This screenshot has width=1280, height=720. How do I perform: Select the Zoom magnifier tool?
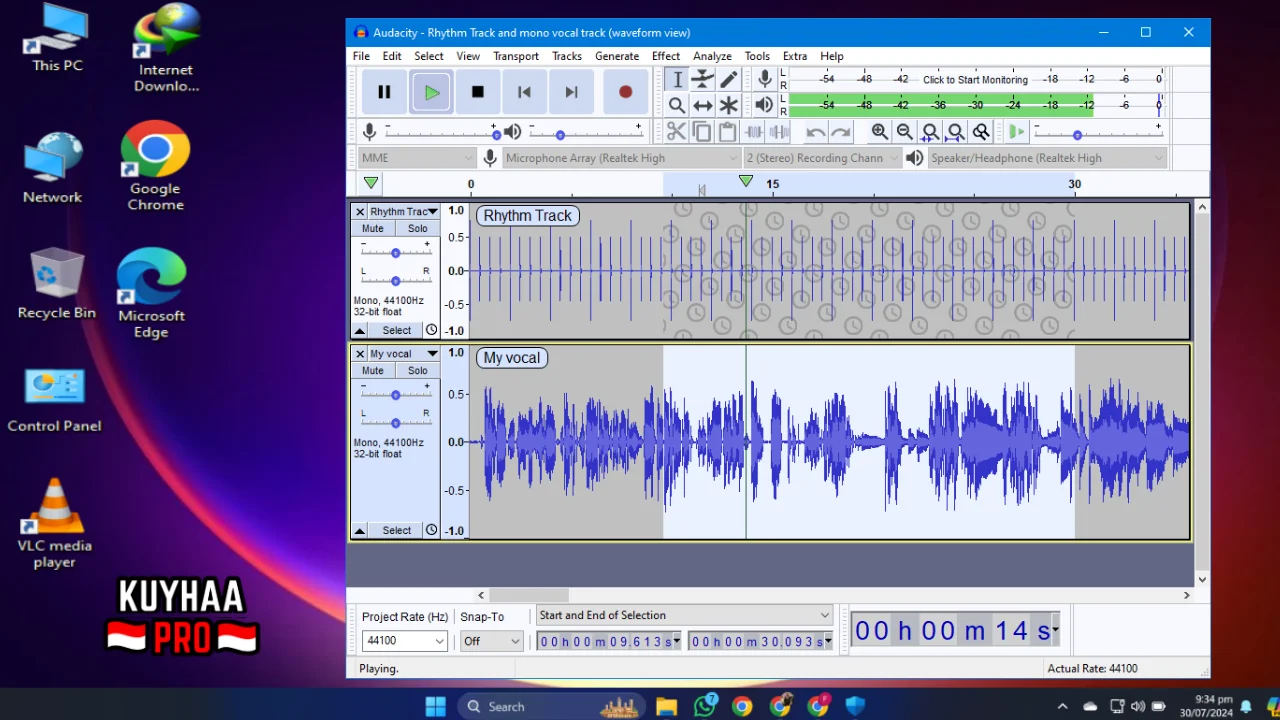pyautogui.click(x=677, y=105)
